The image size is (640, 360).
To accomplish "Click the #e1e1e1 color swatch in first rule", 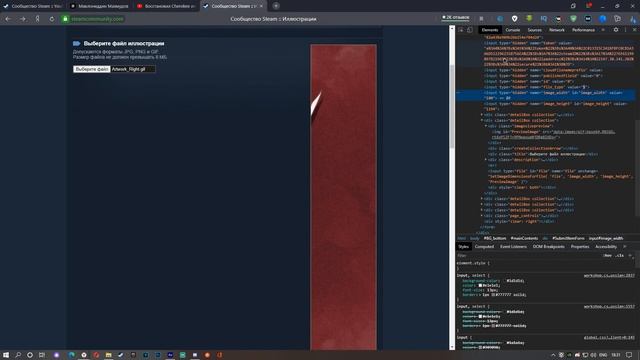I will click(480, 285).
